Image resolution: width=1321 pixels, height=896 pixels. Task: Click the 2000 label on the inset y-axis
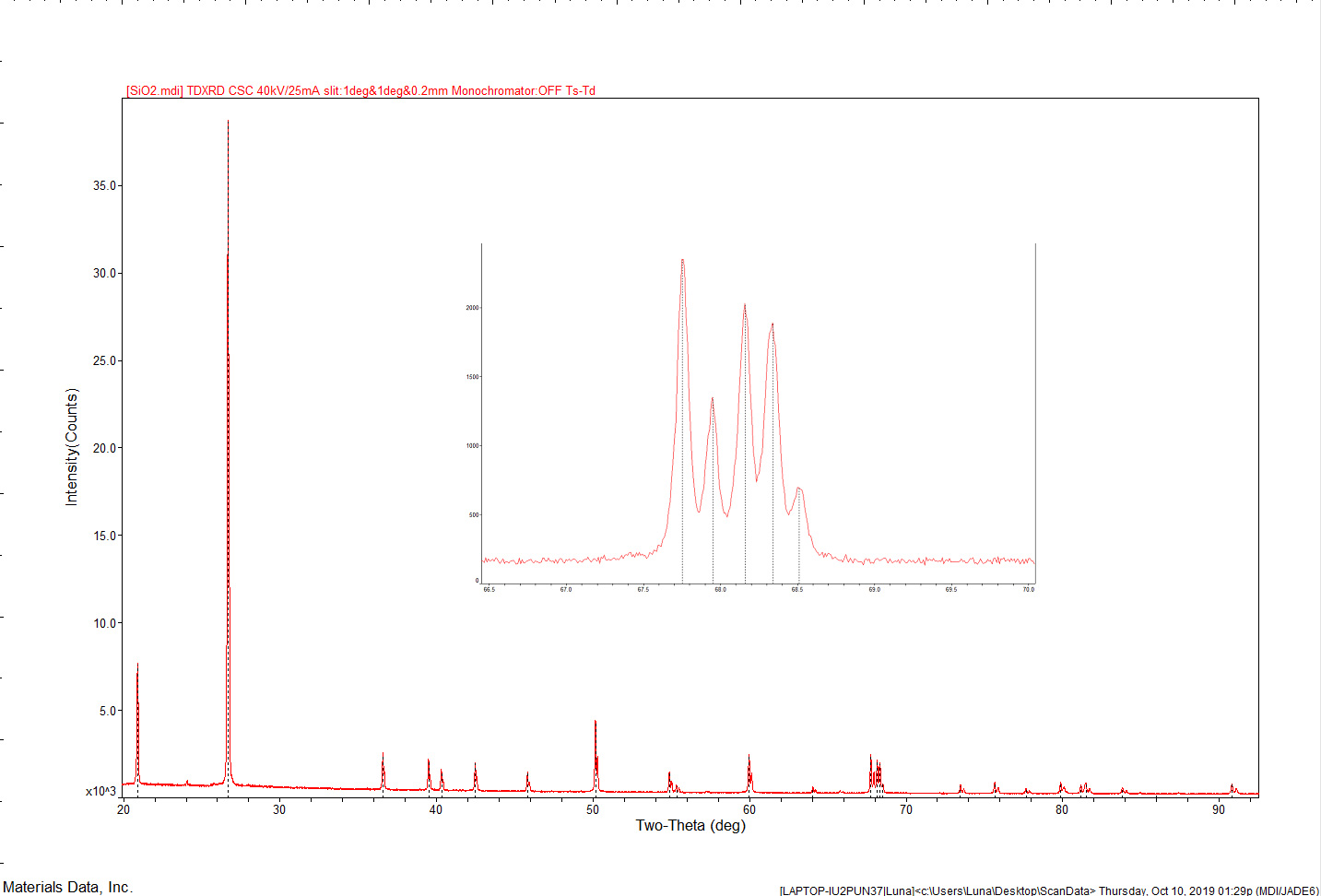click(x=472, y=308)
